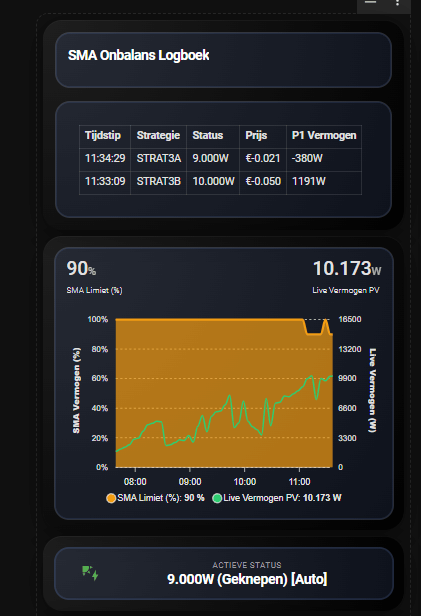The image size is (421, 616).
Task: Click the 10.173 W live power value
Action: 347,269
